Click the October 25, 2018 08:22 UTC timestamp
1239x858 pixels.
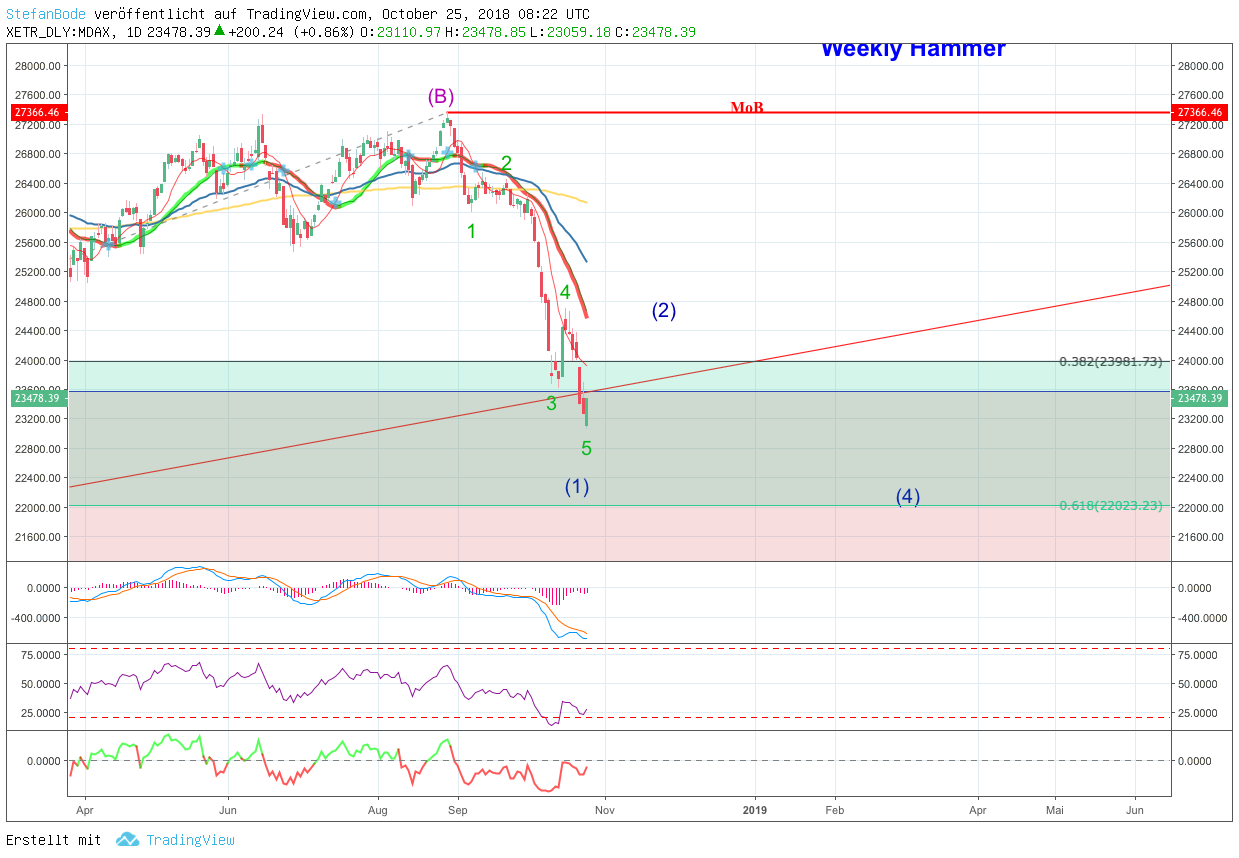485,15
